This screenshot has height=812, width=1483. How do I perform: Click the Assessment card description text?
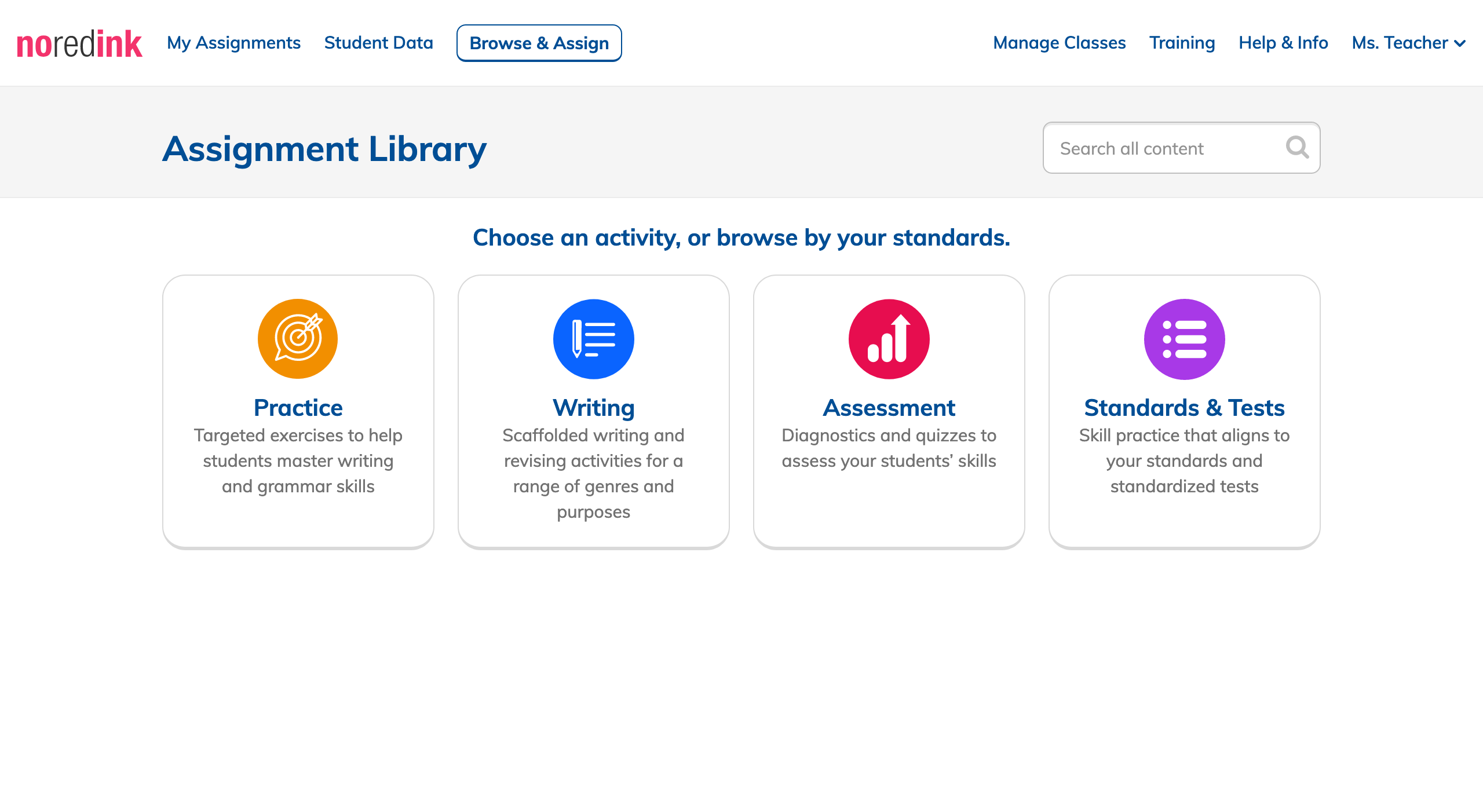[x=889, y=448]
